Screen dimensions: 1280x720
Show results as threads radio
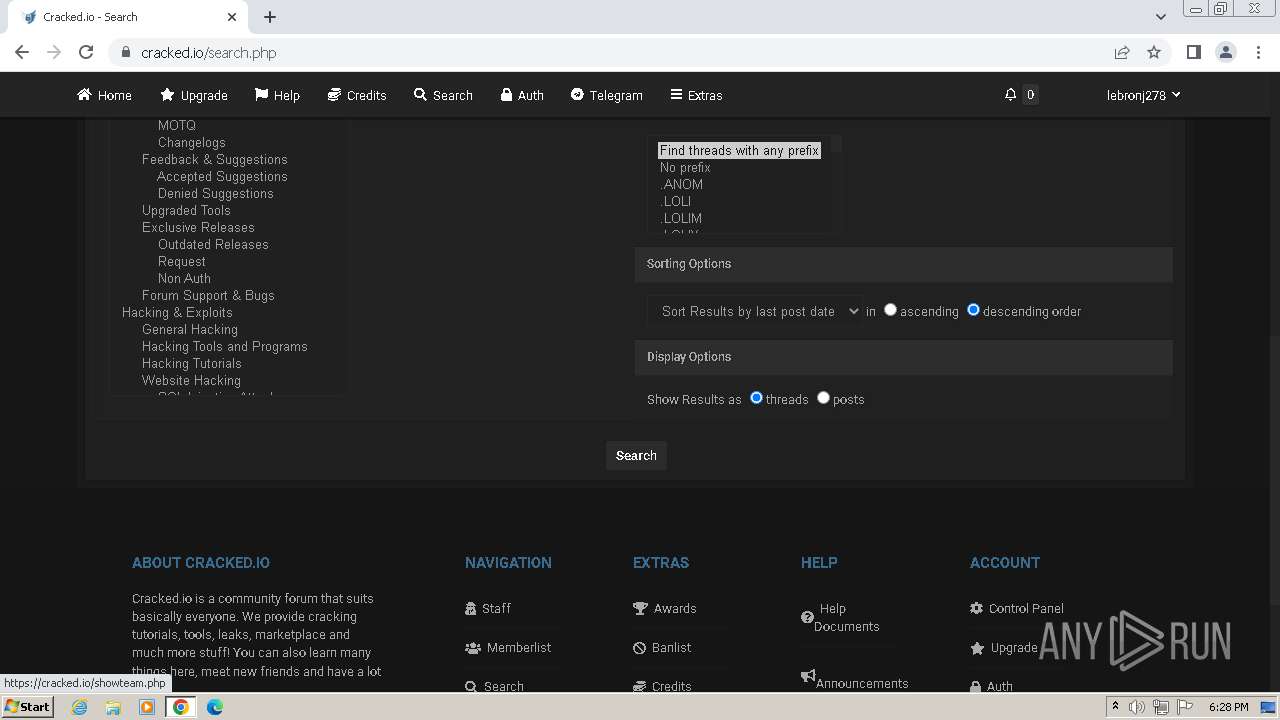point(756,398)
